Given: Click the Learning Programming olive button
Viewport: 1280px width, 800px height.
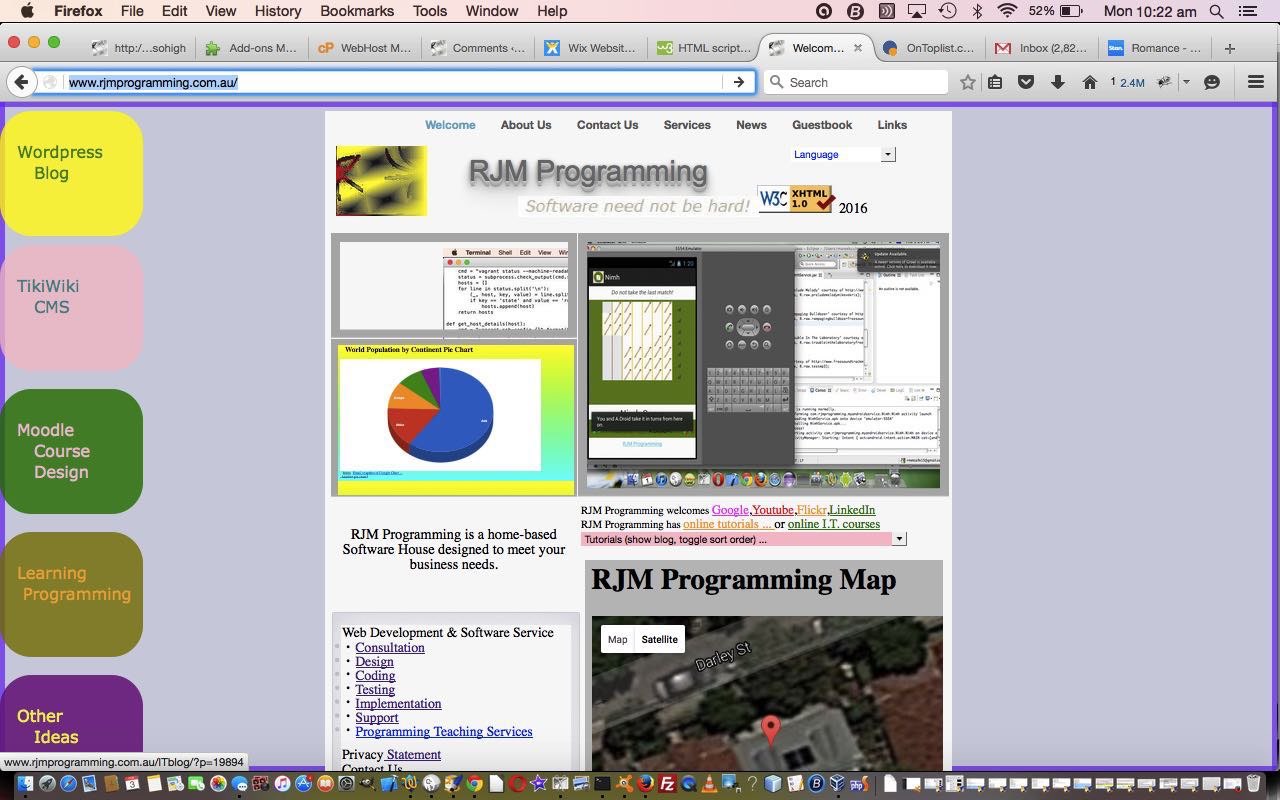Looking at the screenshot, I should [x=72, y=594].
